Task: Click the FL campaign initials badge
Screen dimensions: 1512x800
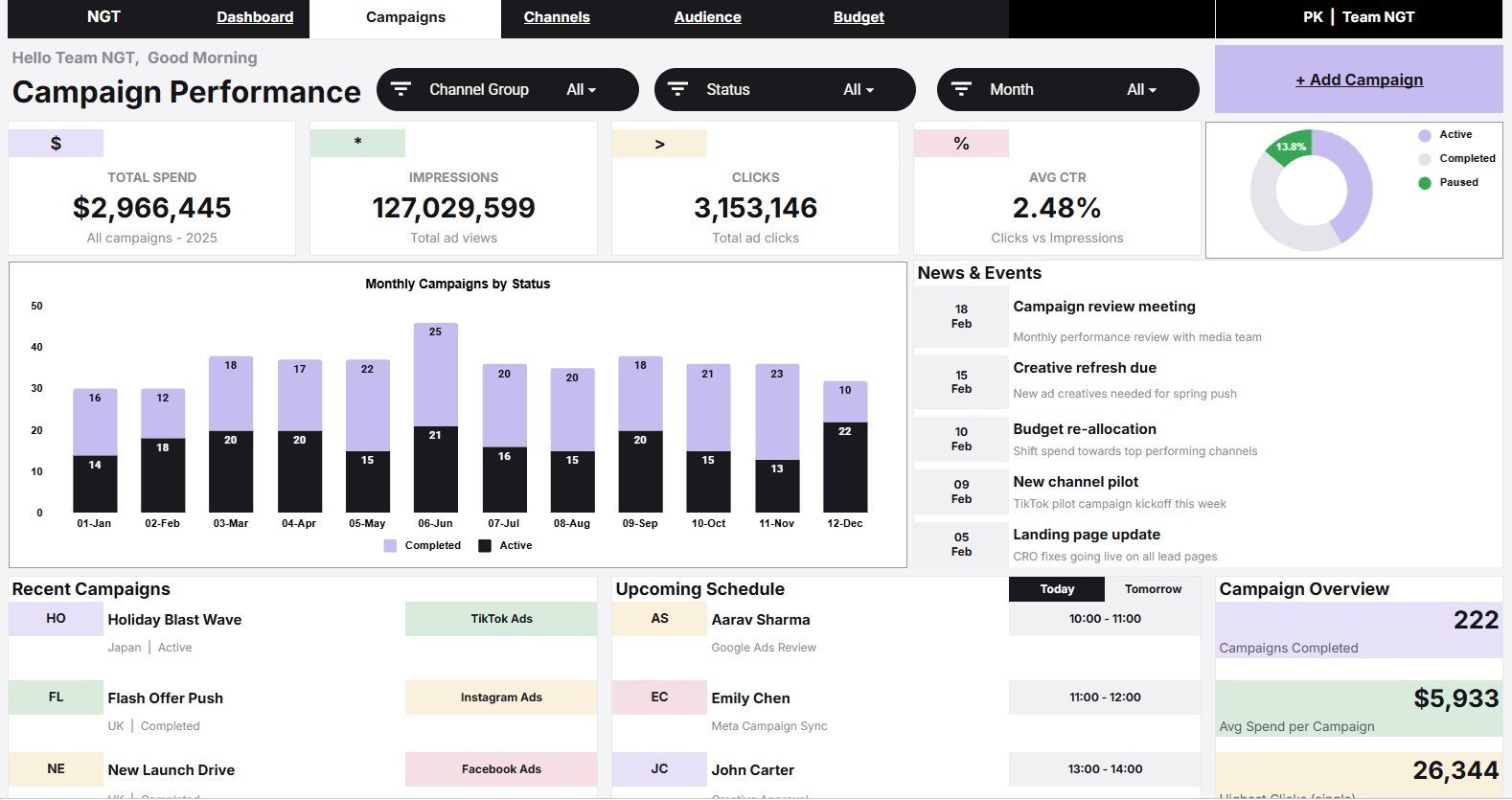Action: (56, 697)
